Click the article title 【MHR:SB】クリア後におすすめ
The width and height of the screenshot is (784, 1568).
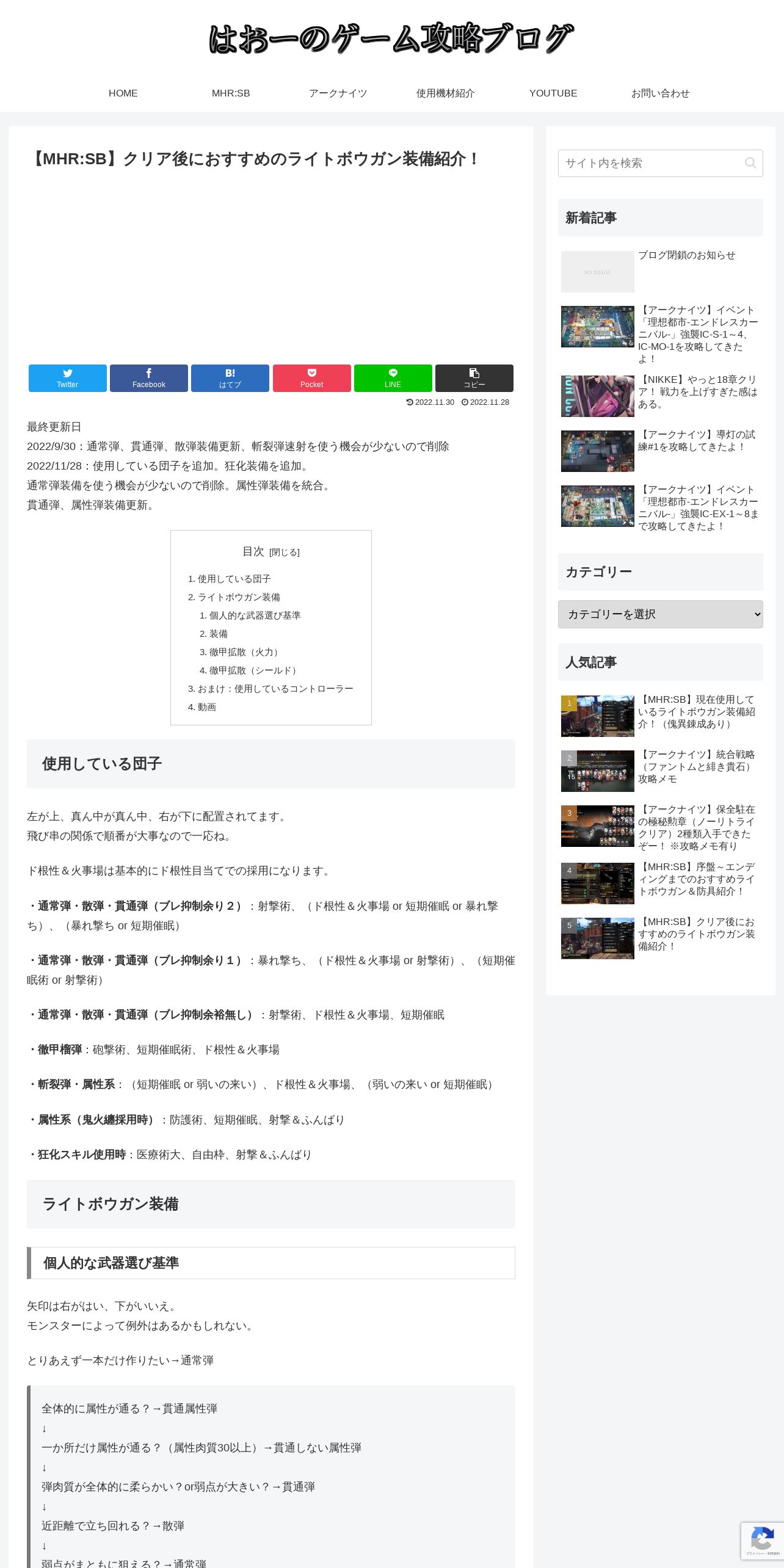coord(254,159)
